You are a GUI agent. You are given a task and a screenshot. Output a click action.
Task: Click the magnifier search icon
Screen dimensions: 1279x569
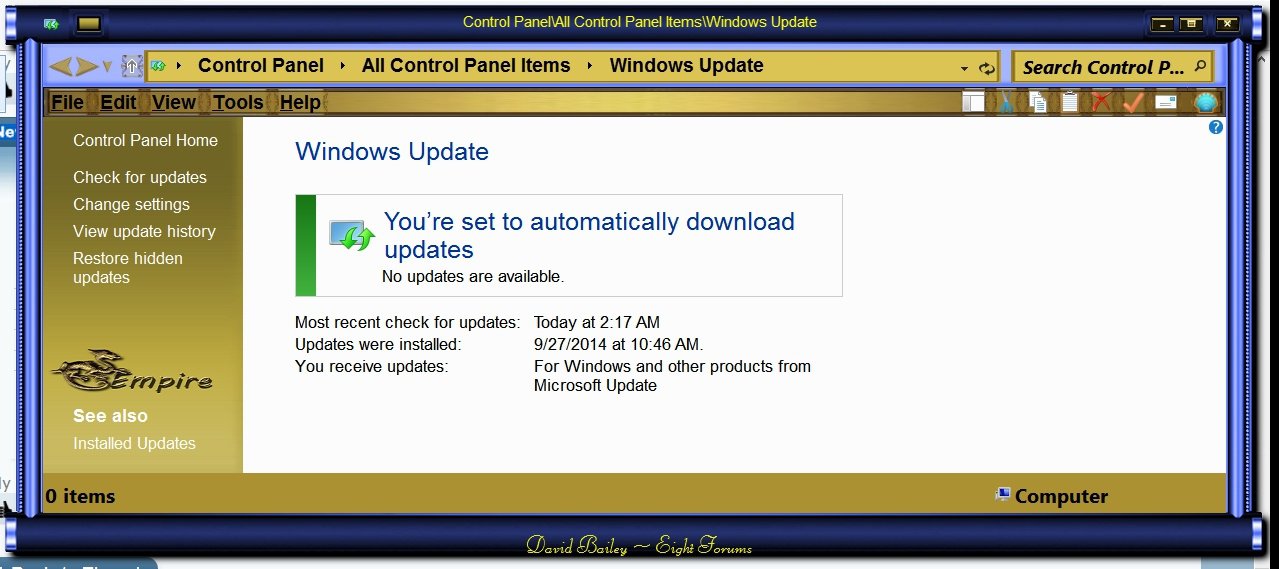[x=1201, y=67]
